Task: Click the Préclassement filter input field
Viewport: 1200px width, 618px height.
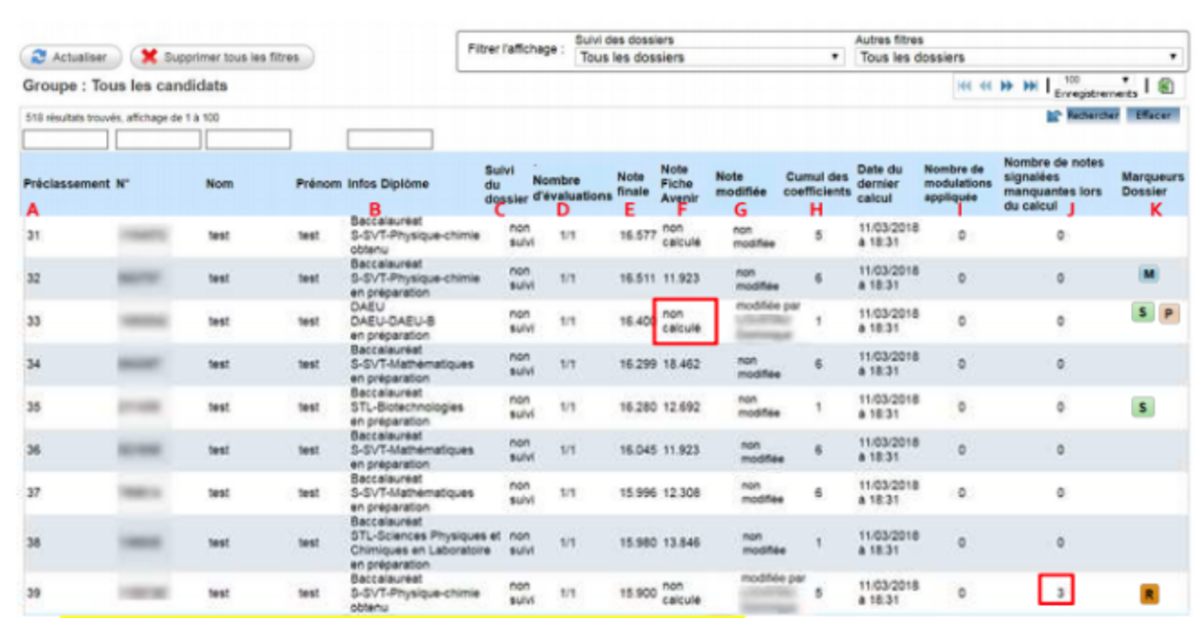Action: click(x=65, y=139)
